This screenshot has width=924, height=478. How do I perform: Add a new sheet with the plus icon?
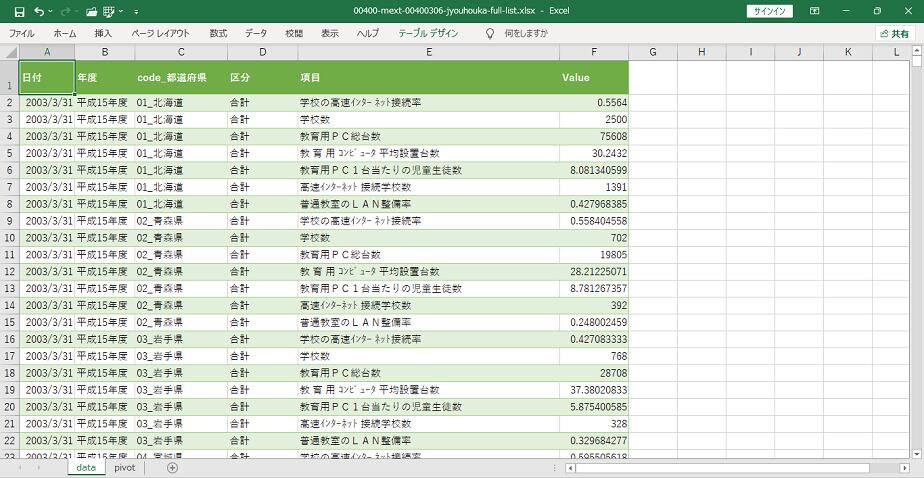coord(172,467)
